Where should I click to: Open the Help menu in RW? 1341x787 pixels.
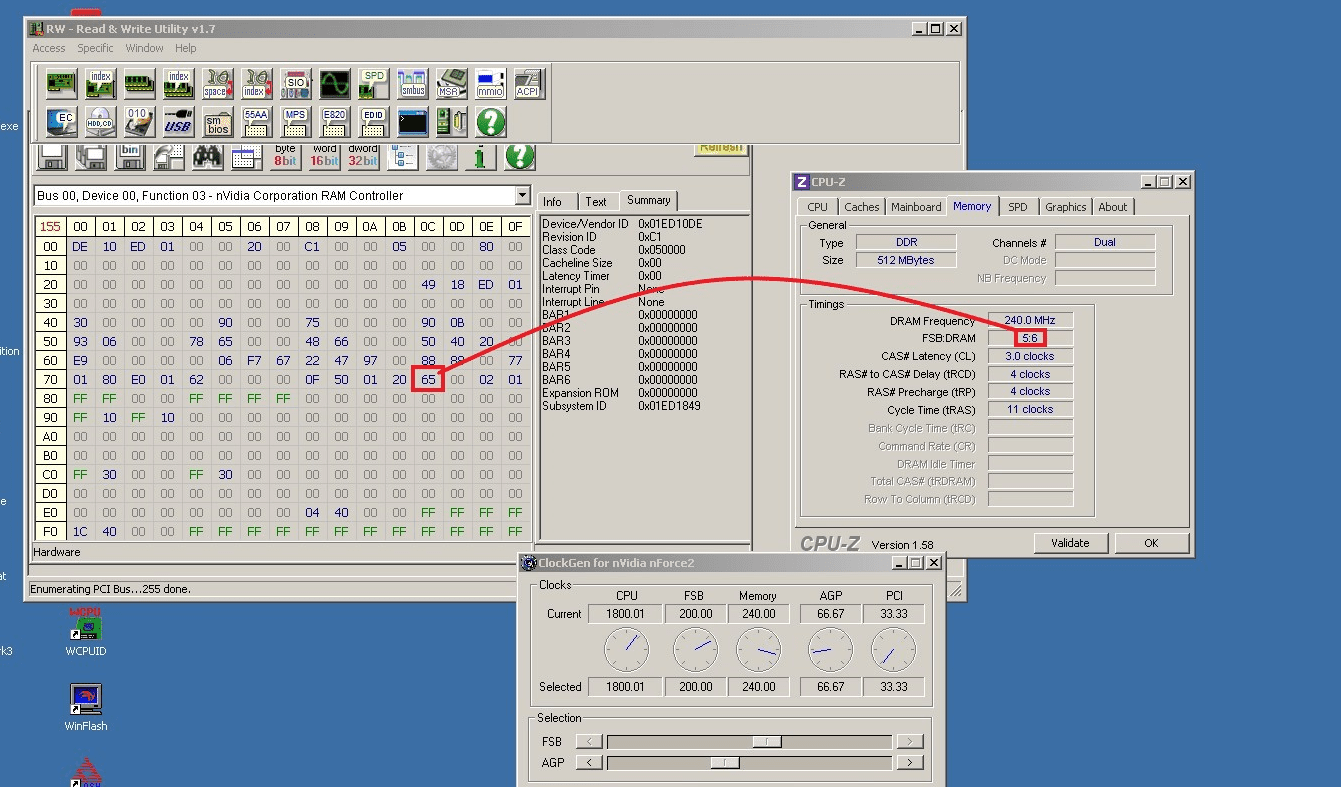[x=186, y=48]
